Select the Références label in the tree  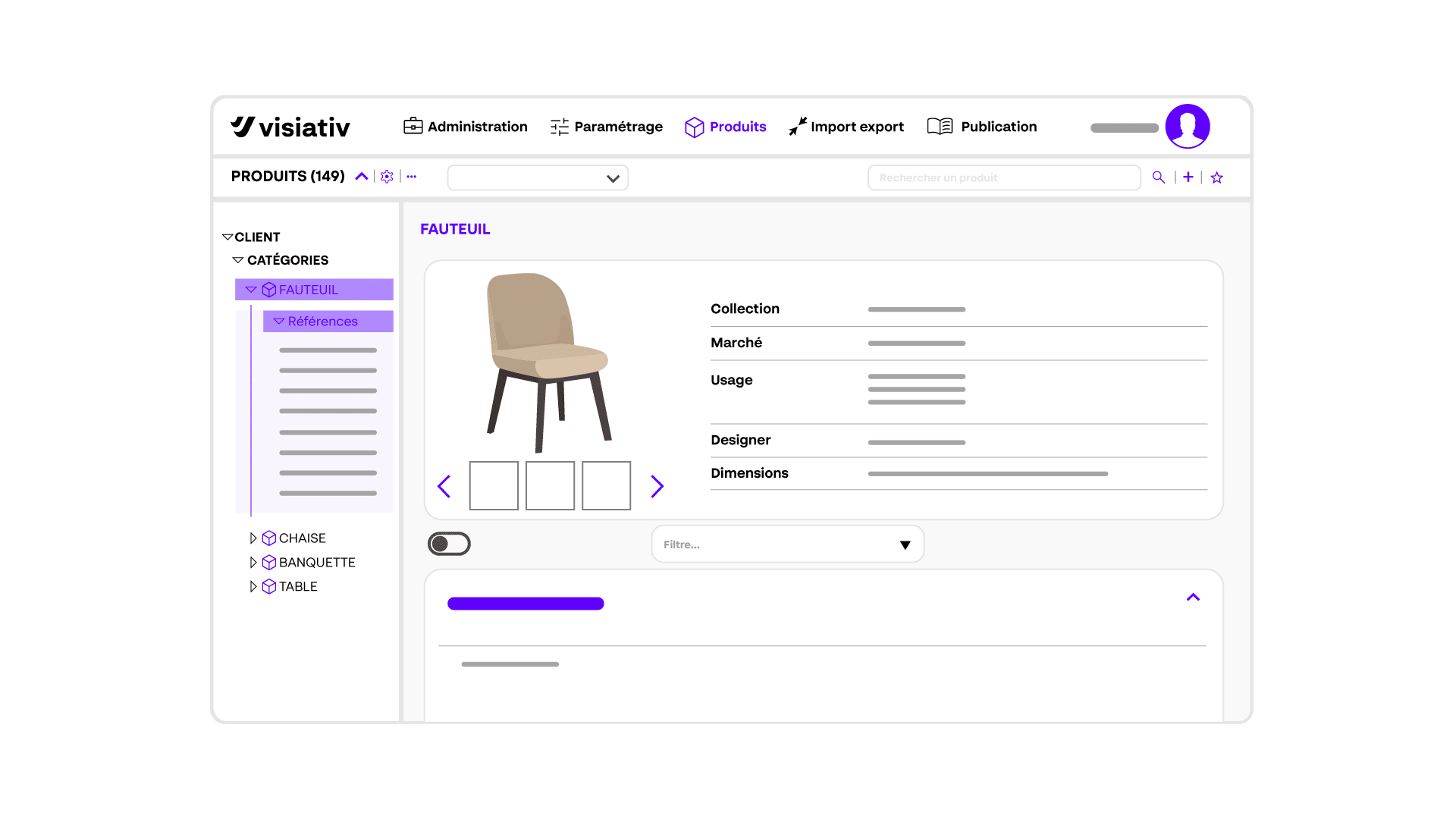coord(323,322)
